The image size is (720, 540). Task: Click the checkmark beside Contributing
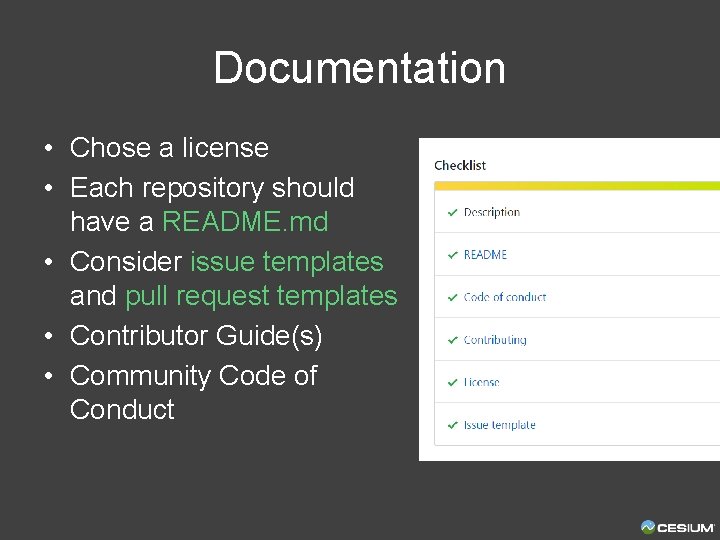pos(453,340)
